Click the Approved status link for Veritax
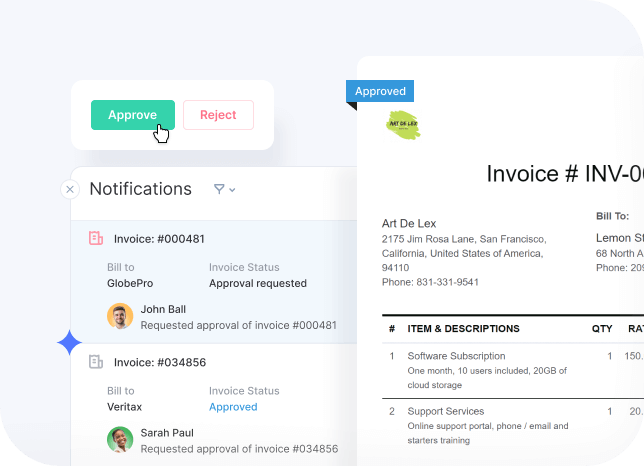 pyautogui.click(x=233, y=407)
